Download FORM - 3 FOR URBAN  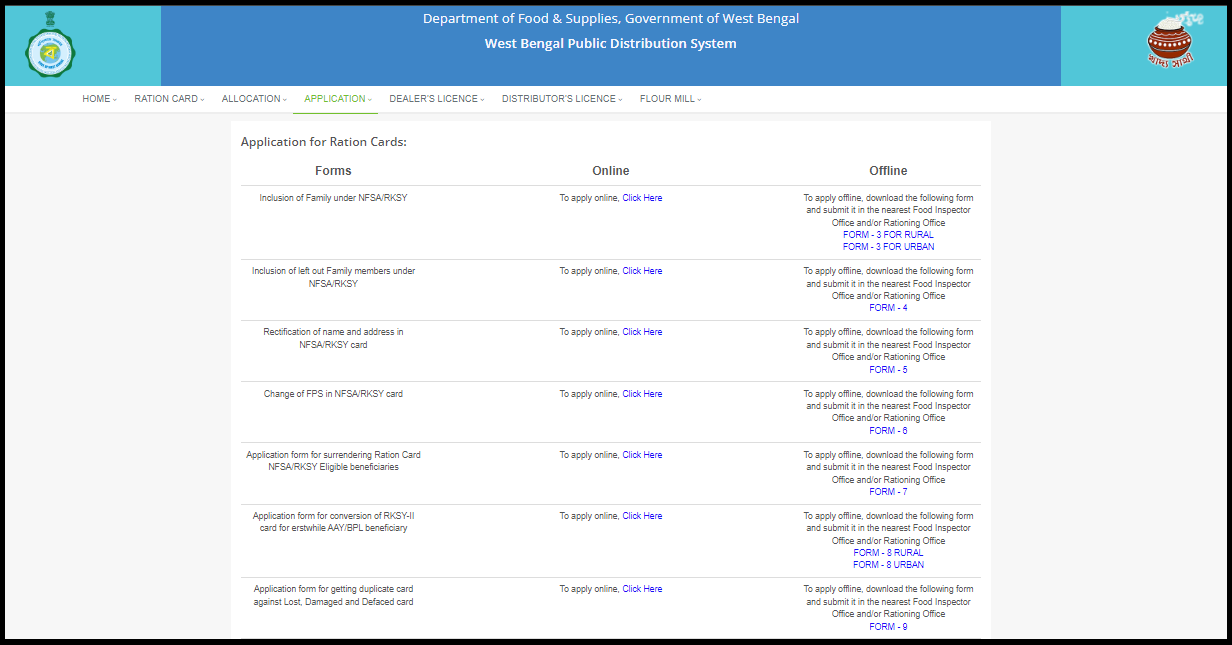point(888,247)
